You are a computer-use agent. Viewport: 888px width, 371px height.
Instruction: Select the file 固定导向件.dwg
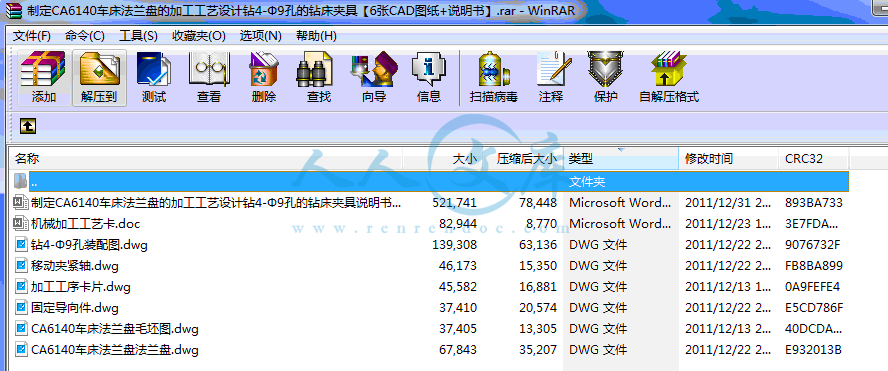75,308
